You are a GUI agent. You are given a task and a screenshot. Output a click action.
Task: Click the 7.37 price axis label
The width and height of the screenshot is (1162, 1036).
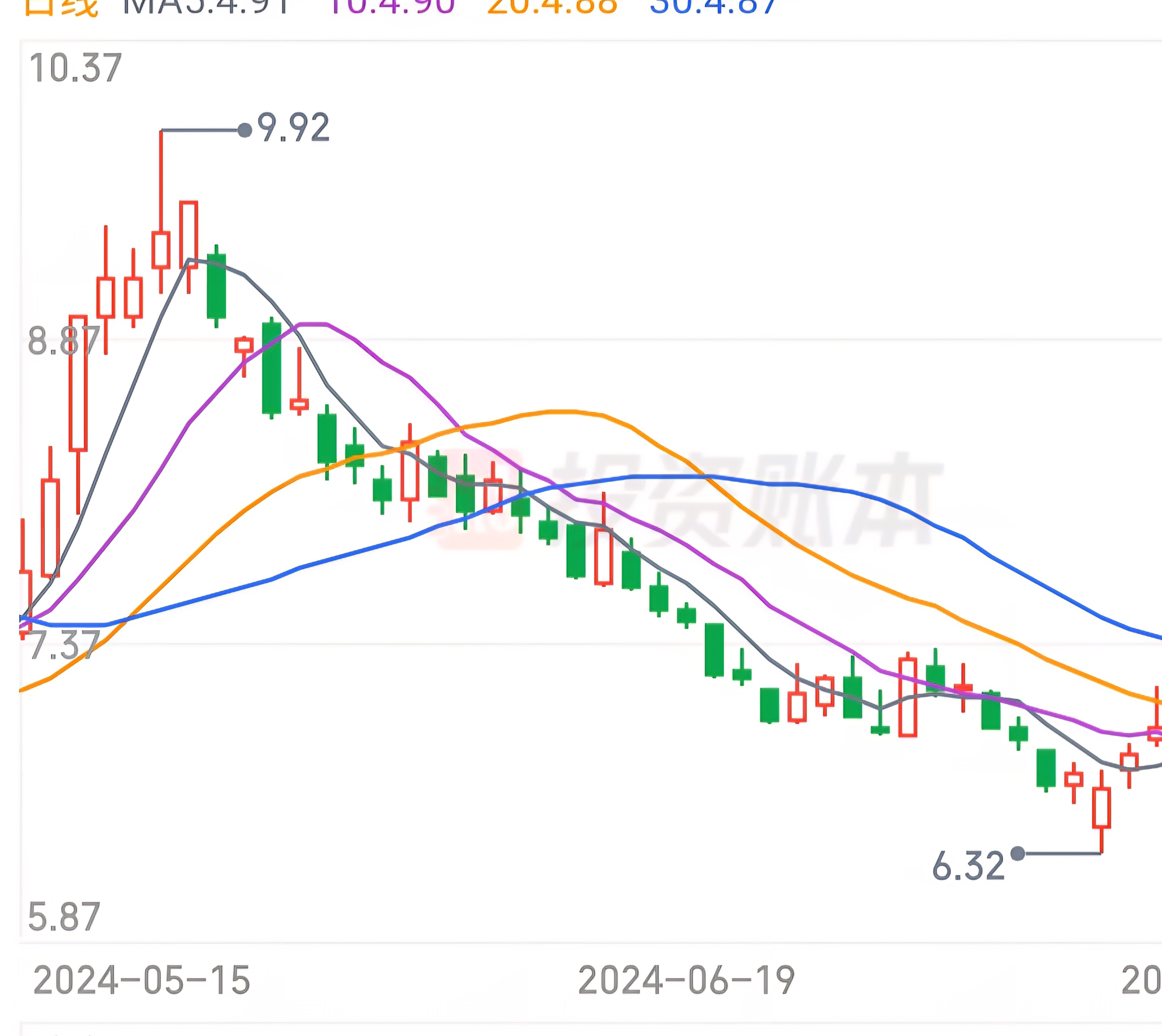(x=64, y=645)
